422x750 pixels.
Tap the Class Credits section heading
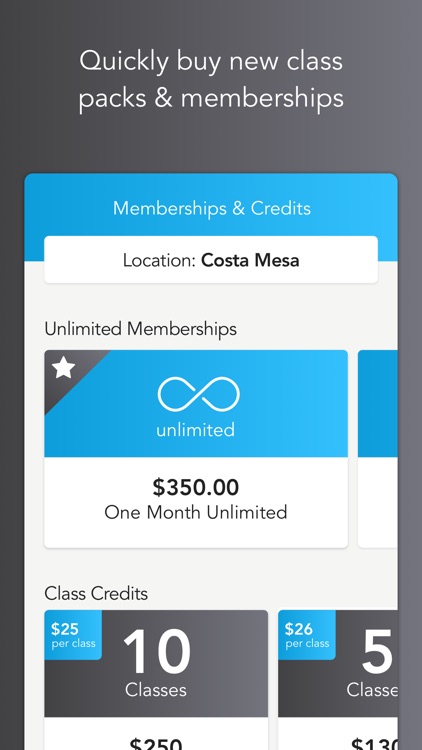96,594
